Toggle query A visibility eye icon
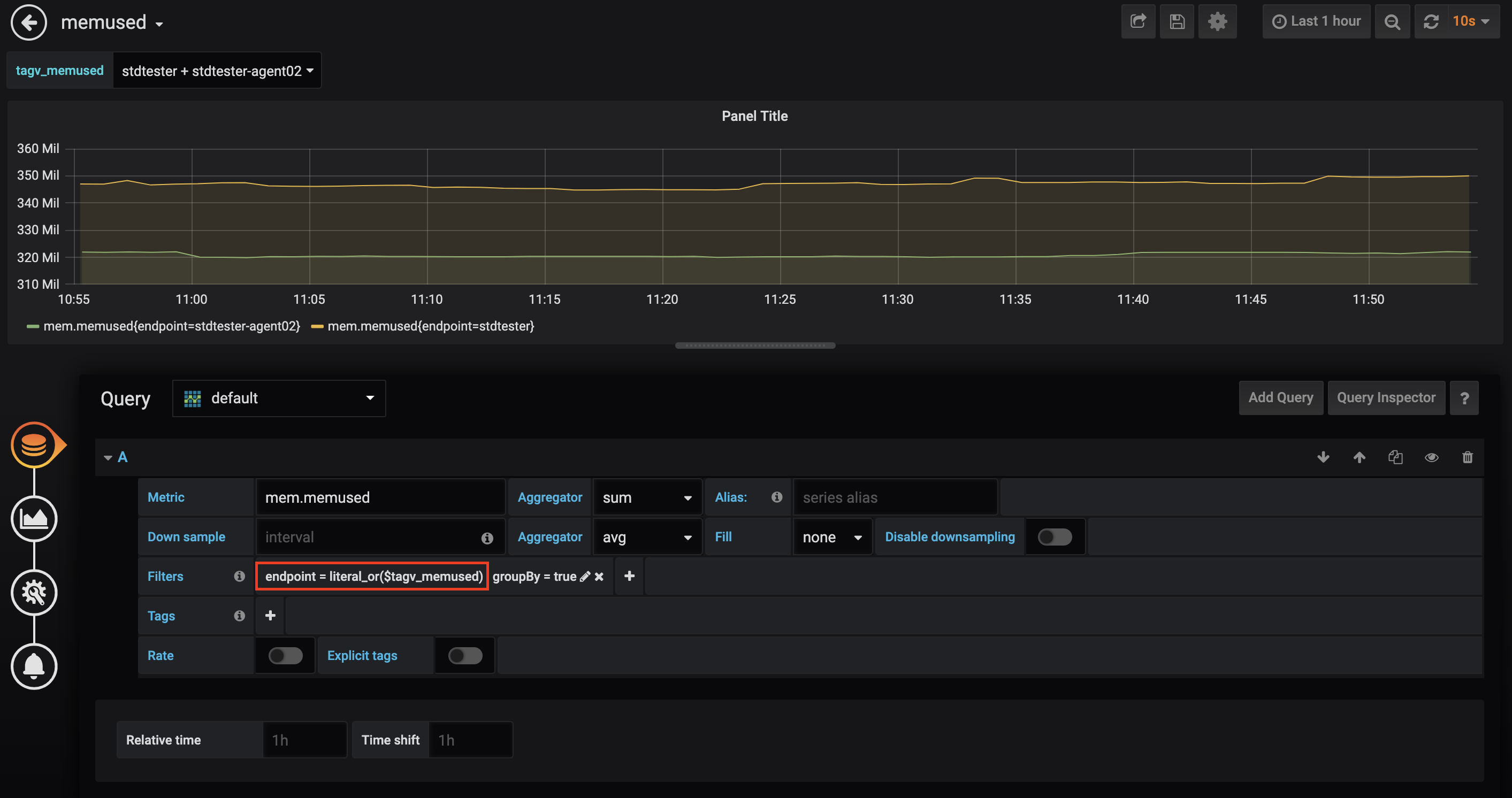Screen dimensions: 1512x798 [1431, 457]
